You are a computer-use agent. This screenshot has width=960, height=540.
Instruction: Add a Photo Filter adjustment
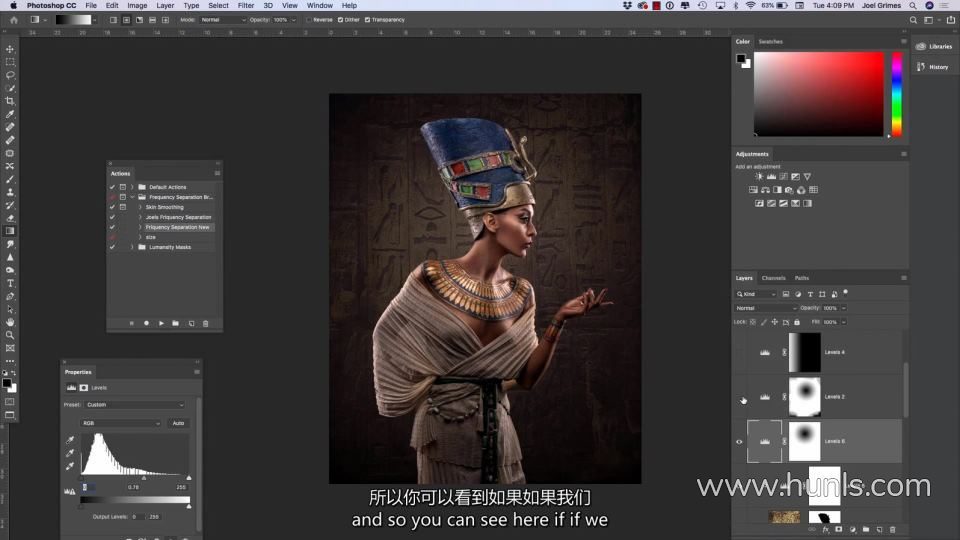tap(789, 190)
